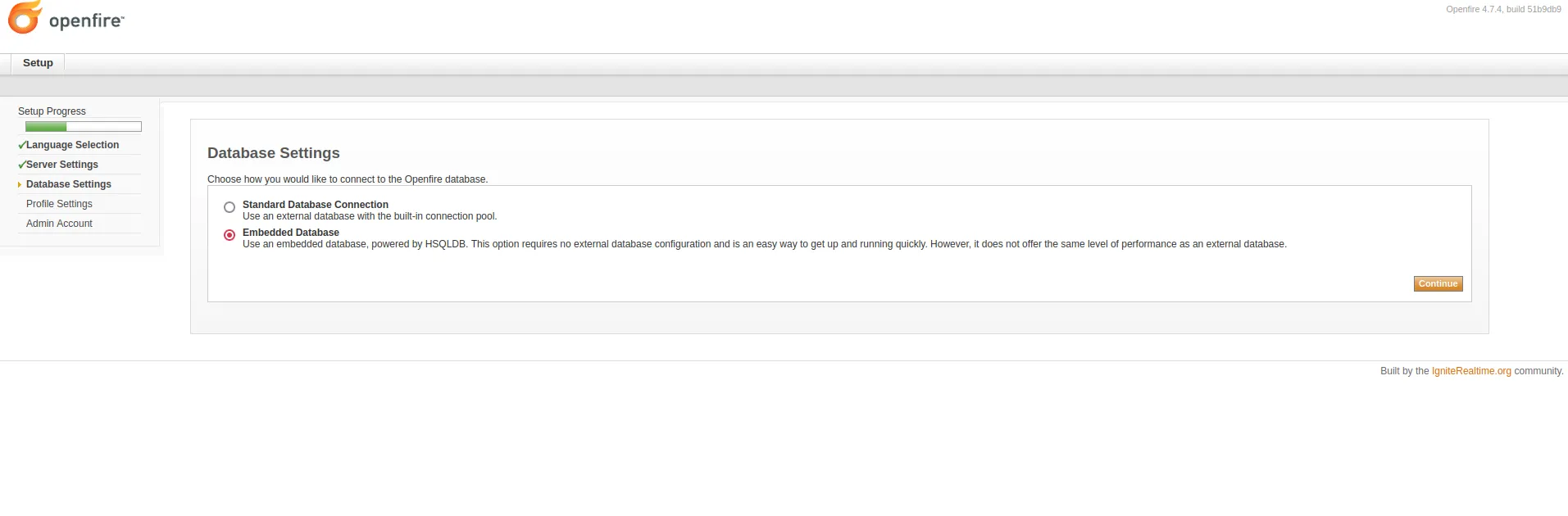The width and height of the screenshot is (1568, 516).
Task: Select the Embedded Database radio button
Action: pos(230,235)
